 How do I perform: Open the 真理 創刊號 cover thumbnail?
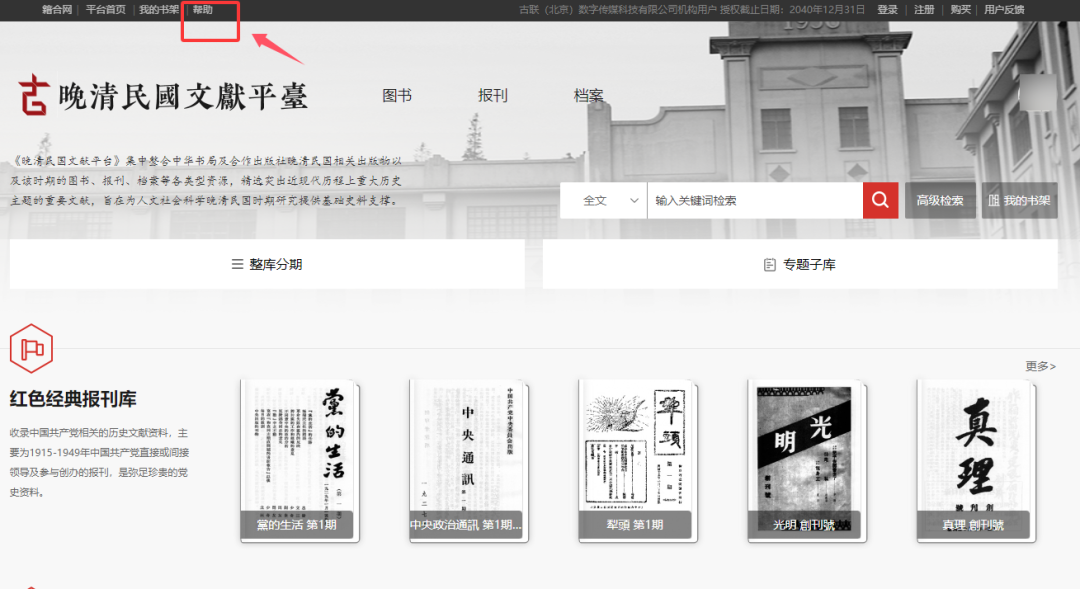click(x=975, y=460)
